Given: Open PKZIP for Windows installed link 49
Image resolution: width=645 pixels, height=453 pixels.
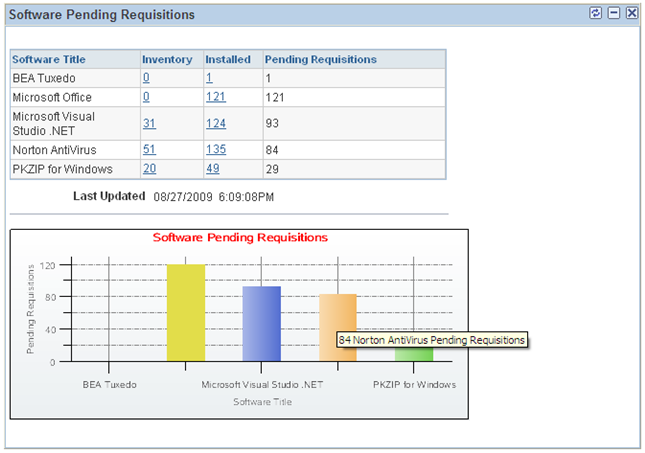Looking at the screenshot, I should [212, 169].
